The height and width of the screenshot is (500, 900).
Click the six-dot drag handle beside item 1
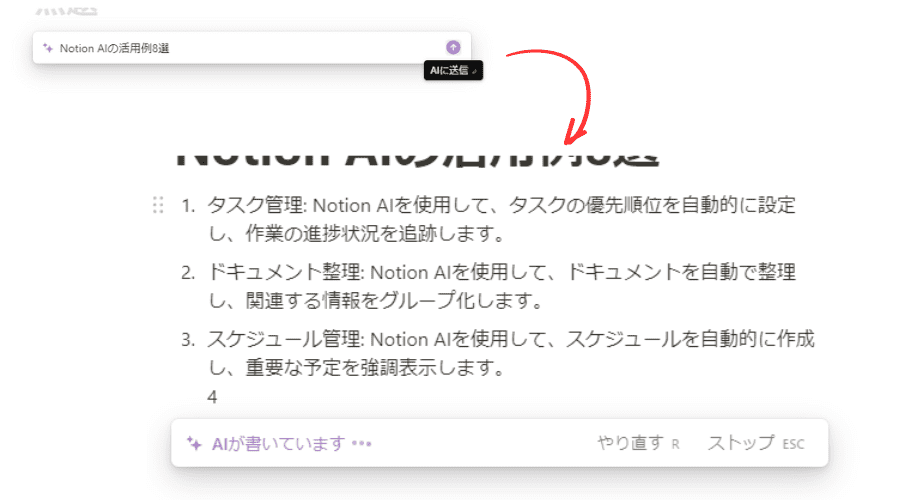pyautogui.click(x=158, y=205)
